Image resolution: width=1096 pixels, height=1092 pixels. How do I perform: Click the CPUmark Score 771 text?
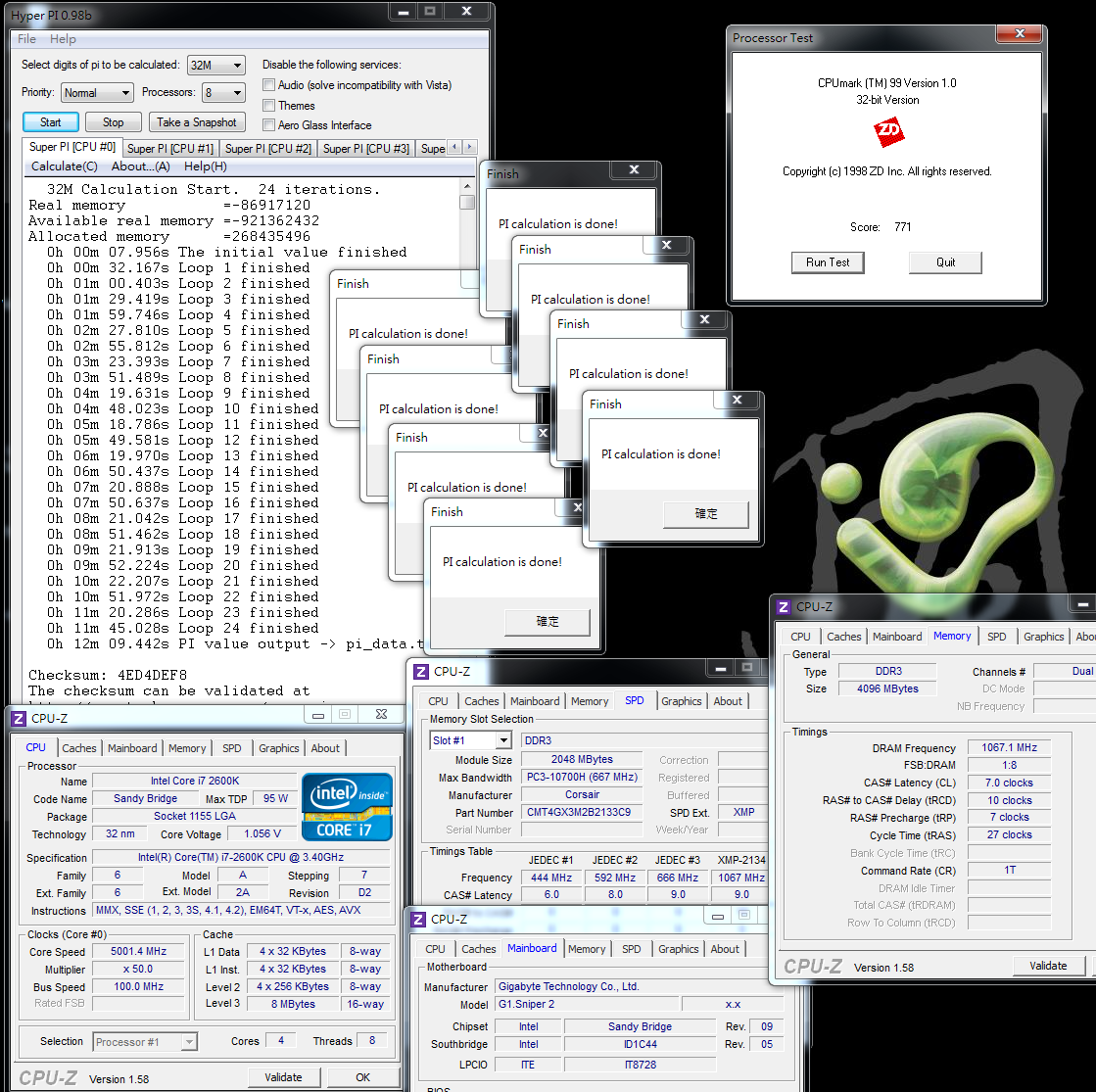(881, 227)
